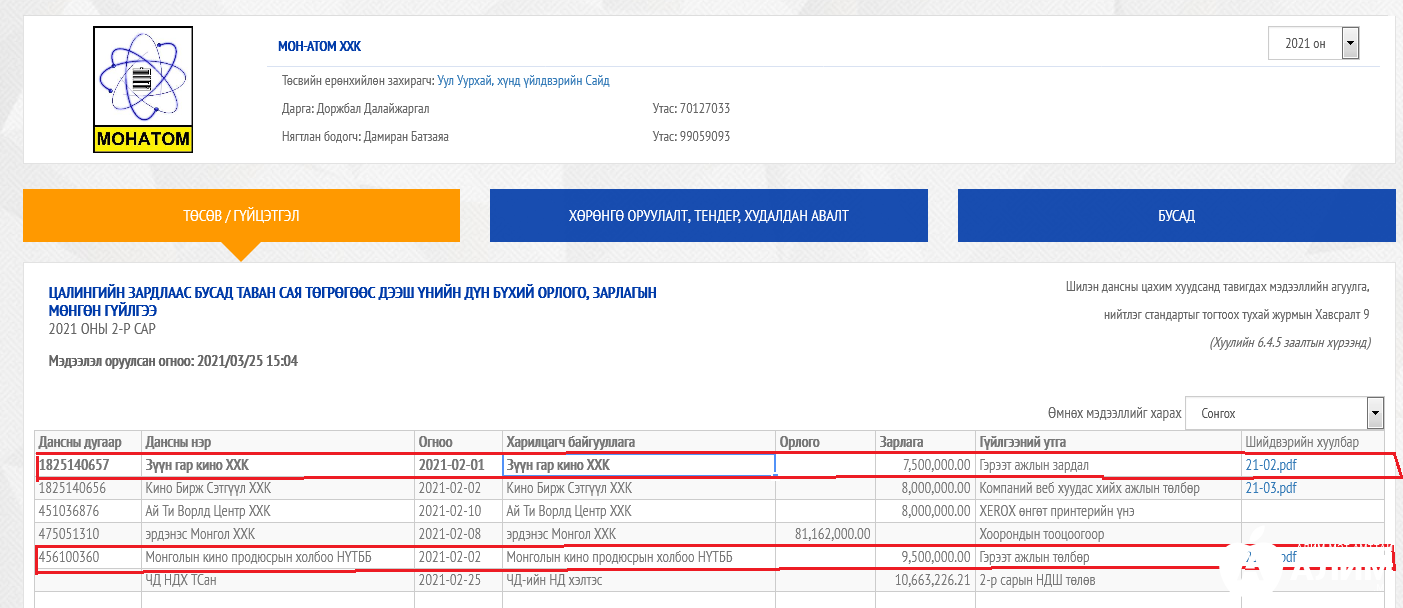
Task: Click the year selector dropdown arrow
Action: (1350, 43)
